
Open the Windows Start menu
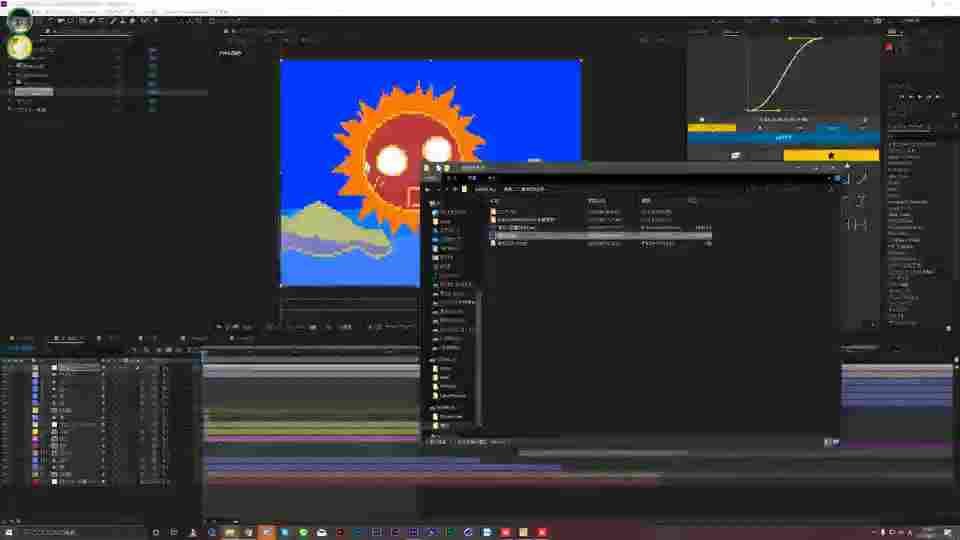(9, 533)
